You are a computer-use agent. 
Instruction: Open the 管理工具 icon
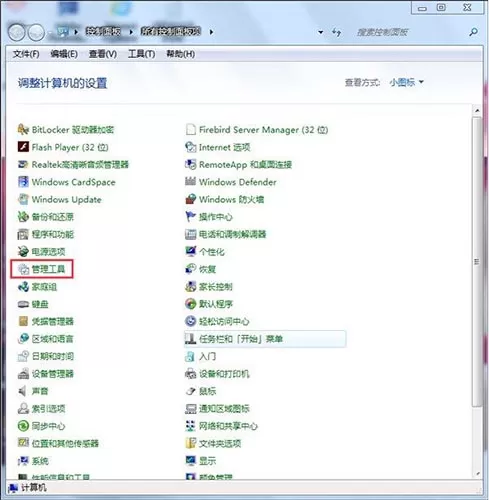(24, 269)
